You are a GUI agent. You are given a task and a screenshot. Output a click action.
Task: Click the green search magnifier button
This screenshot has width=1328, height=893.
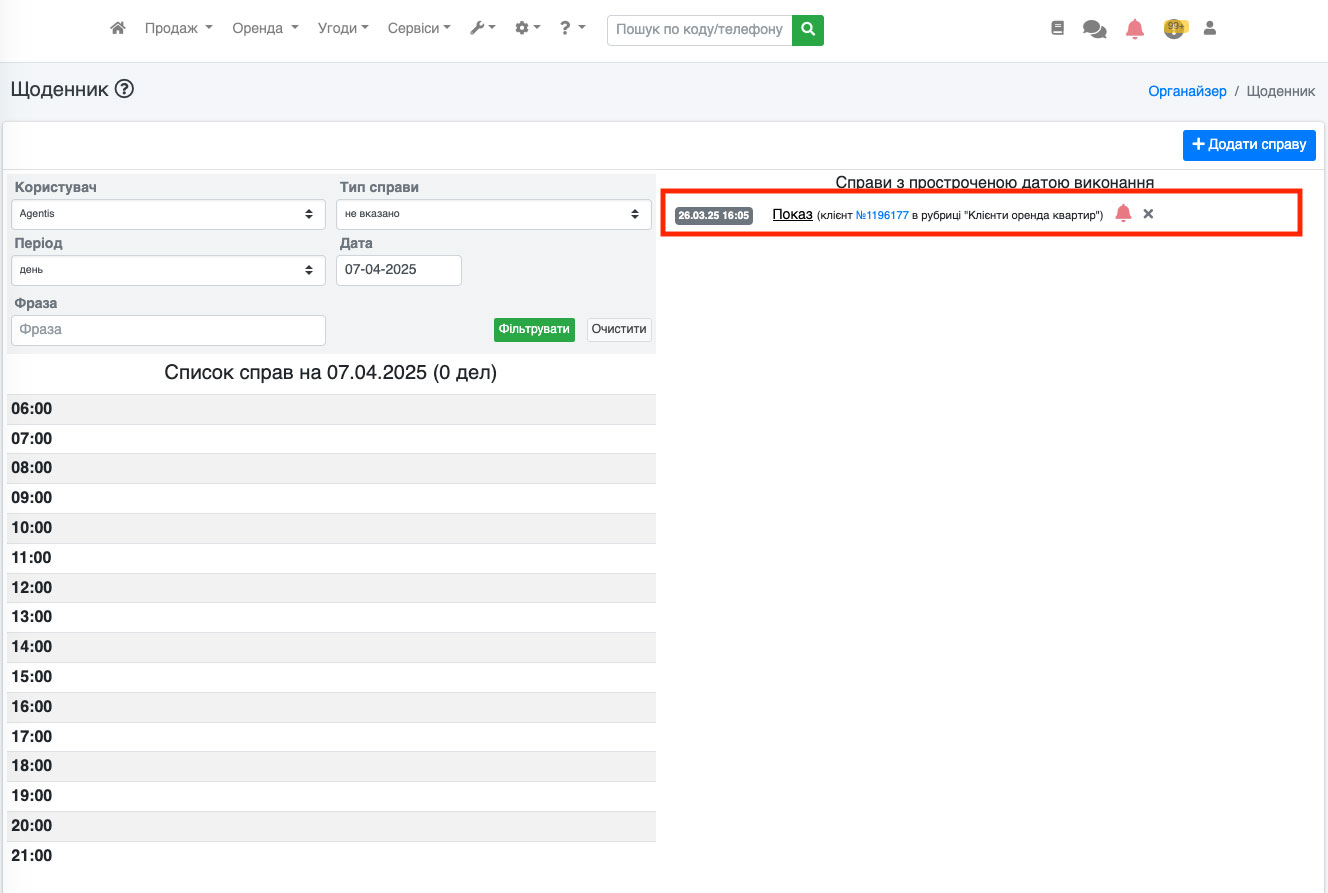[x=808, y=30]
